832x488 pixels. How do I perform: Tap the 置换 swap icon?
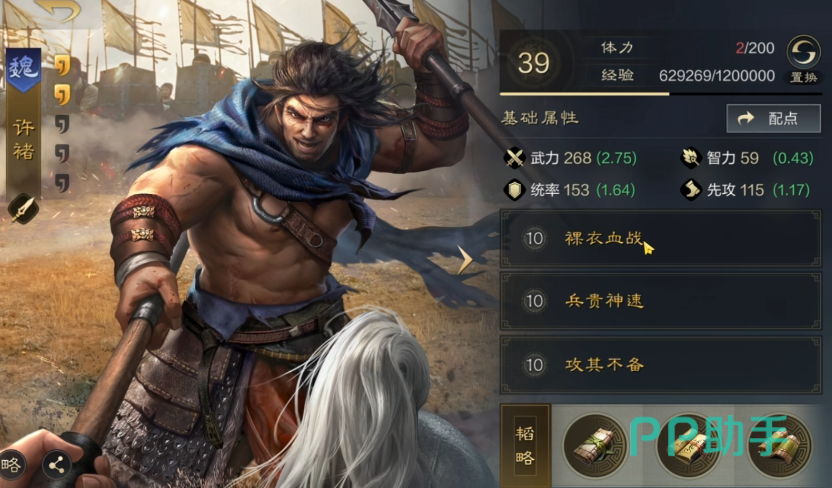click(803, 52)
